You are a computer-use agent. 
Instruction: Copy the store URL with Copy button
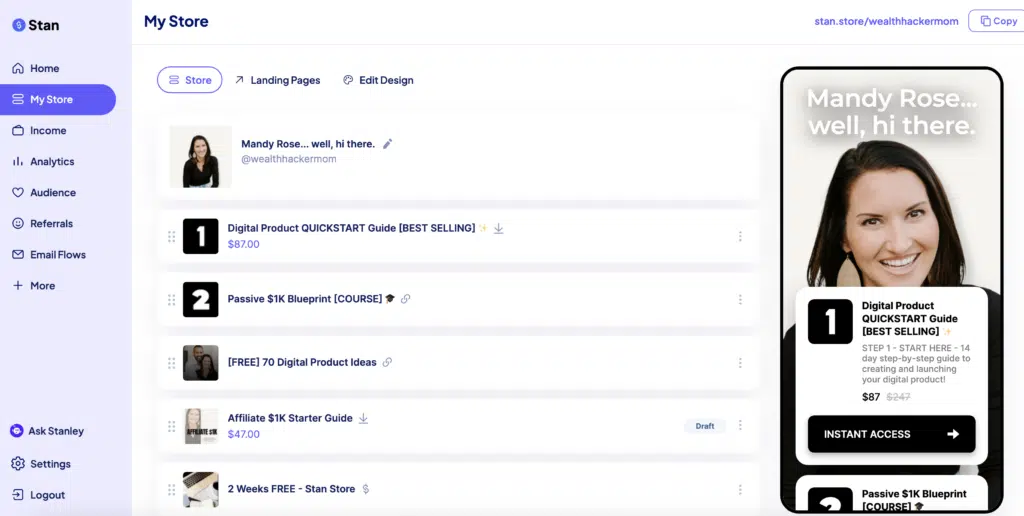click(997, 21)
